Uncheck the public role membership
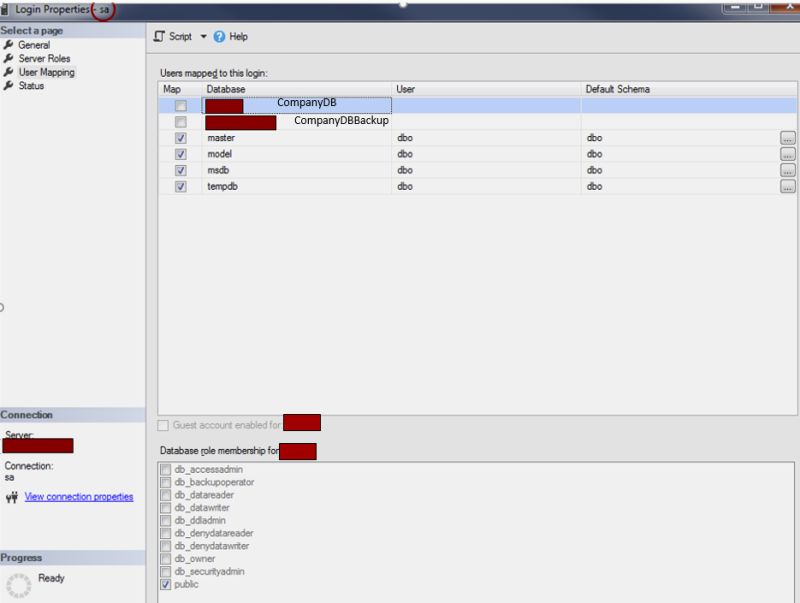The image size is (800, 603). (164, 584)
